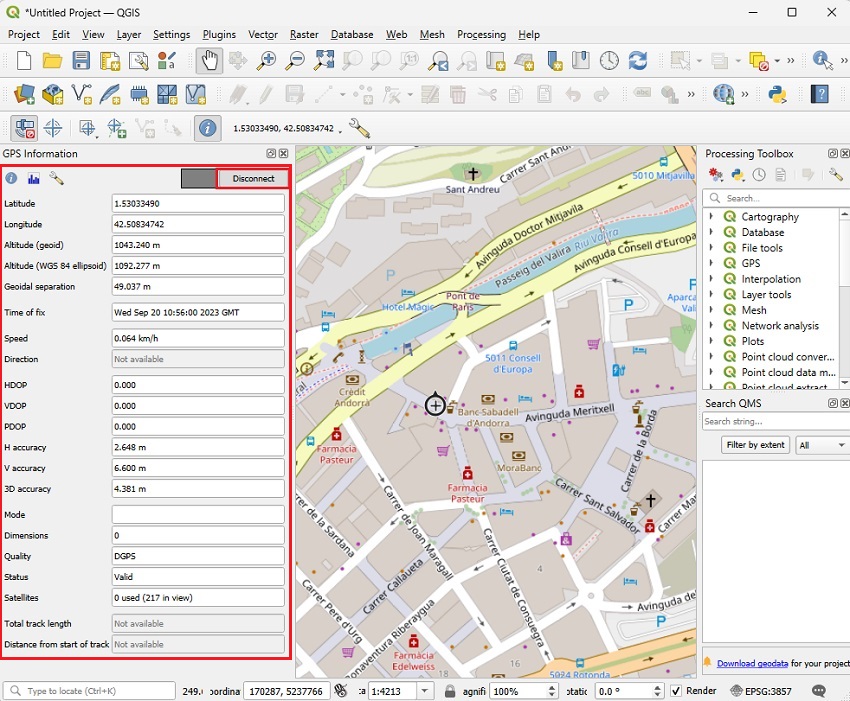Open the Processing menu
This screenshot has width=850, height=701.
[481, 34]
